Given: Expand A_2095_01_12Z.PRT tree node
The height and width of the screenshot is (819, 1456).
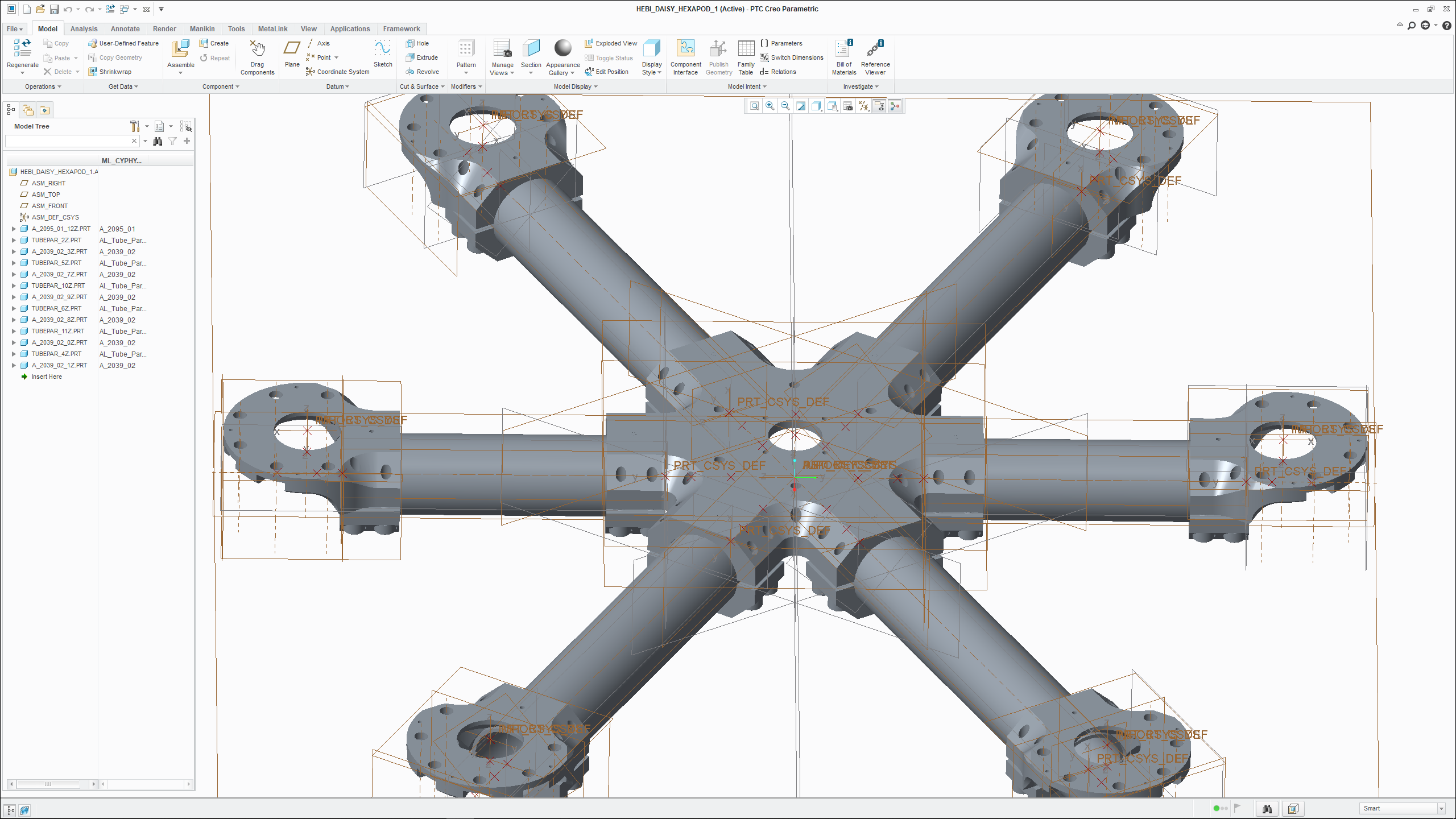Looking at the screenshot, I should (x=14, y=229).
